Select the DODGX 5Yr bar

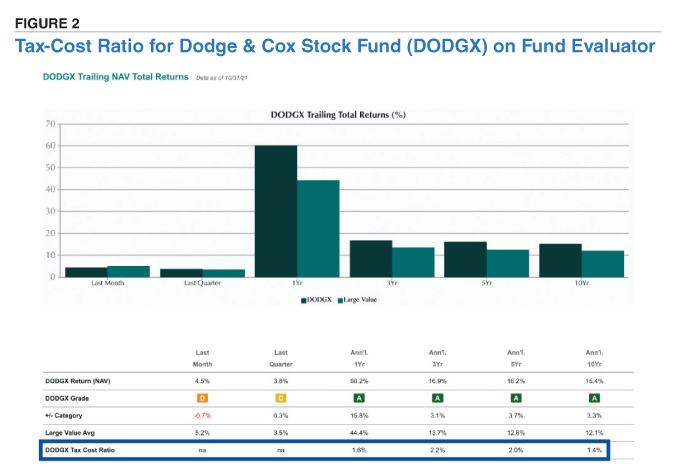[465, 259]
